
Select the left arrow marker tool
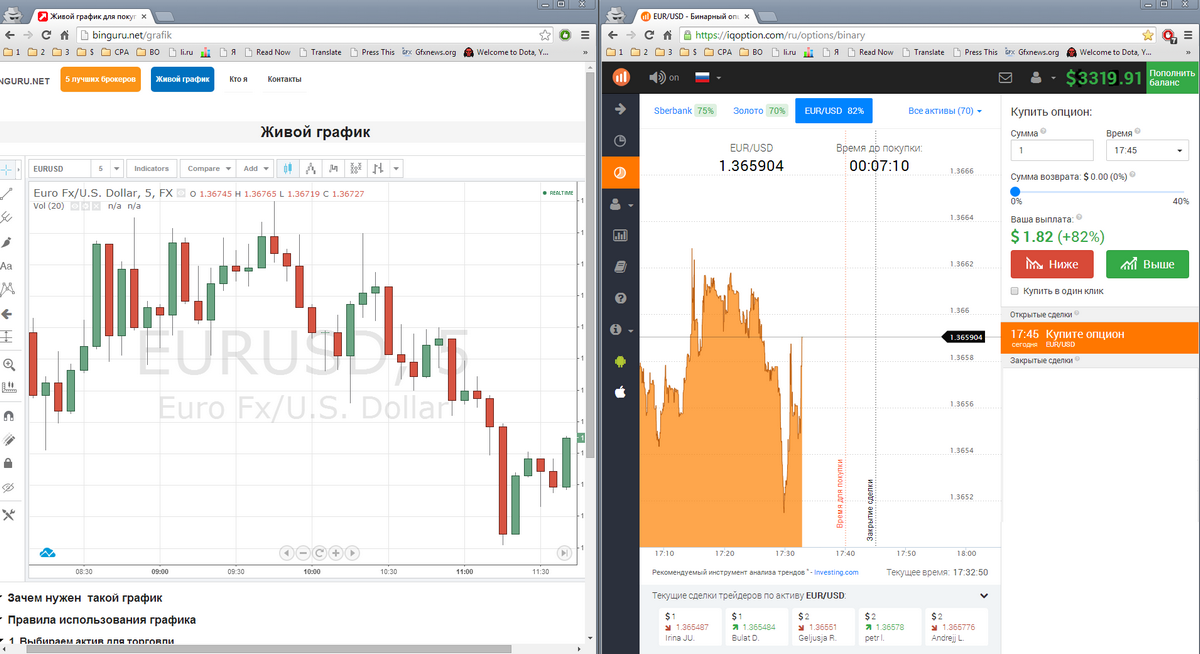(7, 314)
